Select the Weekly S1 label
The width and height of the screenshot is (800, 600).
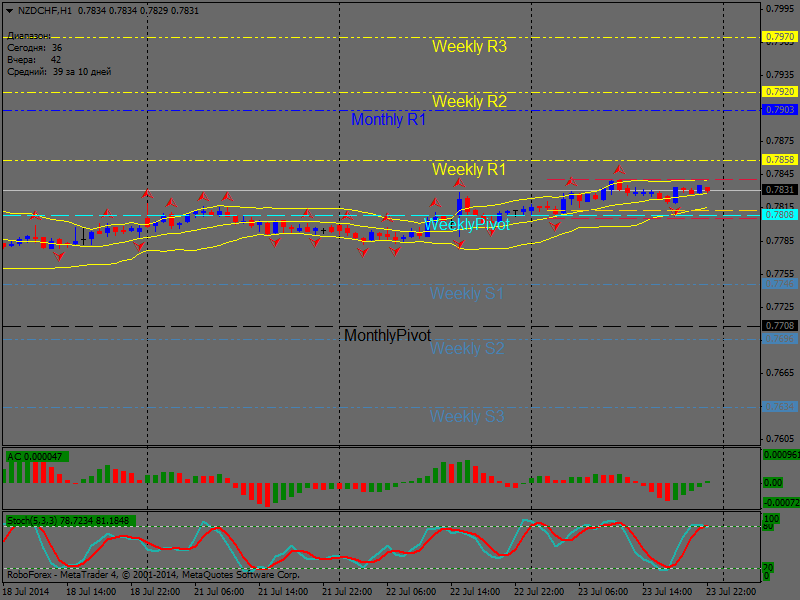click(x=466, y=293)
